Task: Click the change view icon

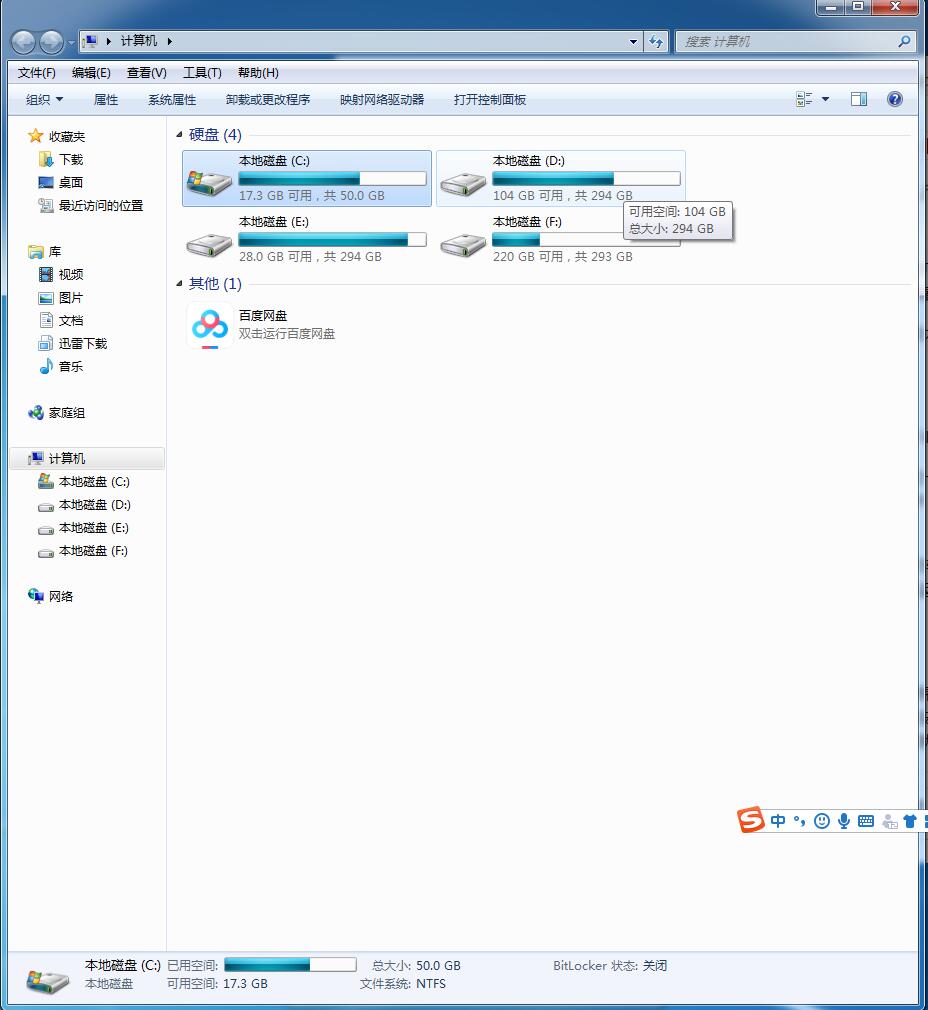Action: (804, 99)
